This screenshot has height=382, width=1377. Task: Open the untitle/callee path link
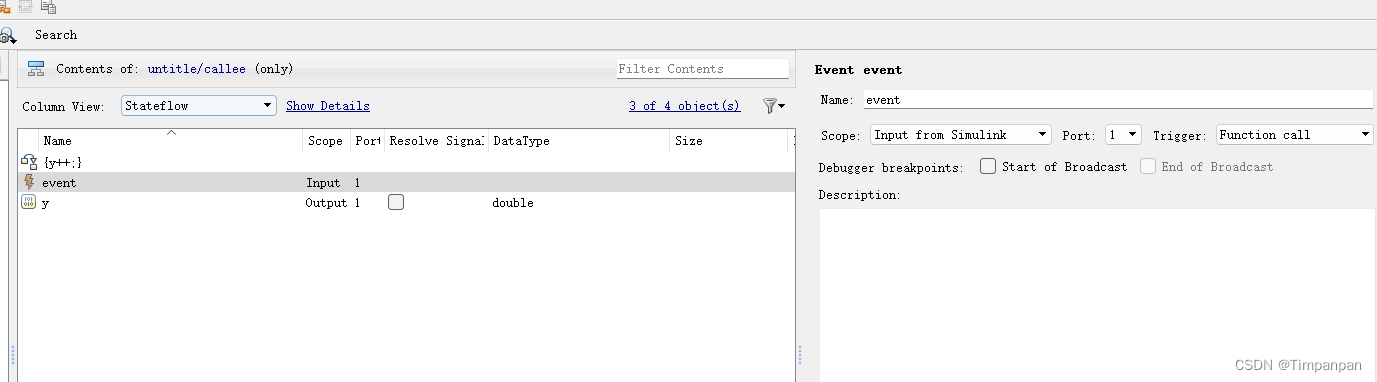197,69
